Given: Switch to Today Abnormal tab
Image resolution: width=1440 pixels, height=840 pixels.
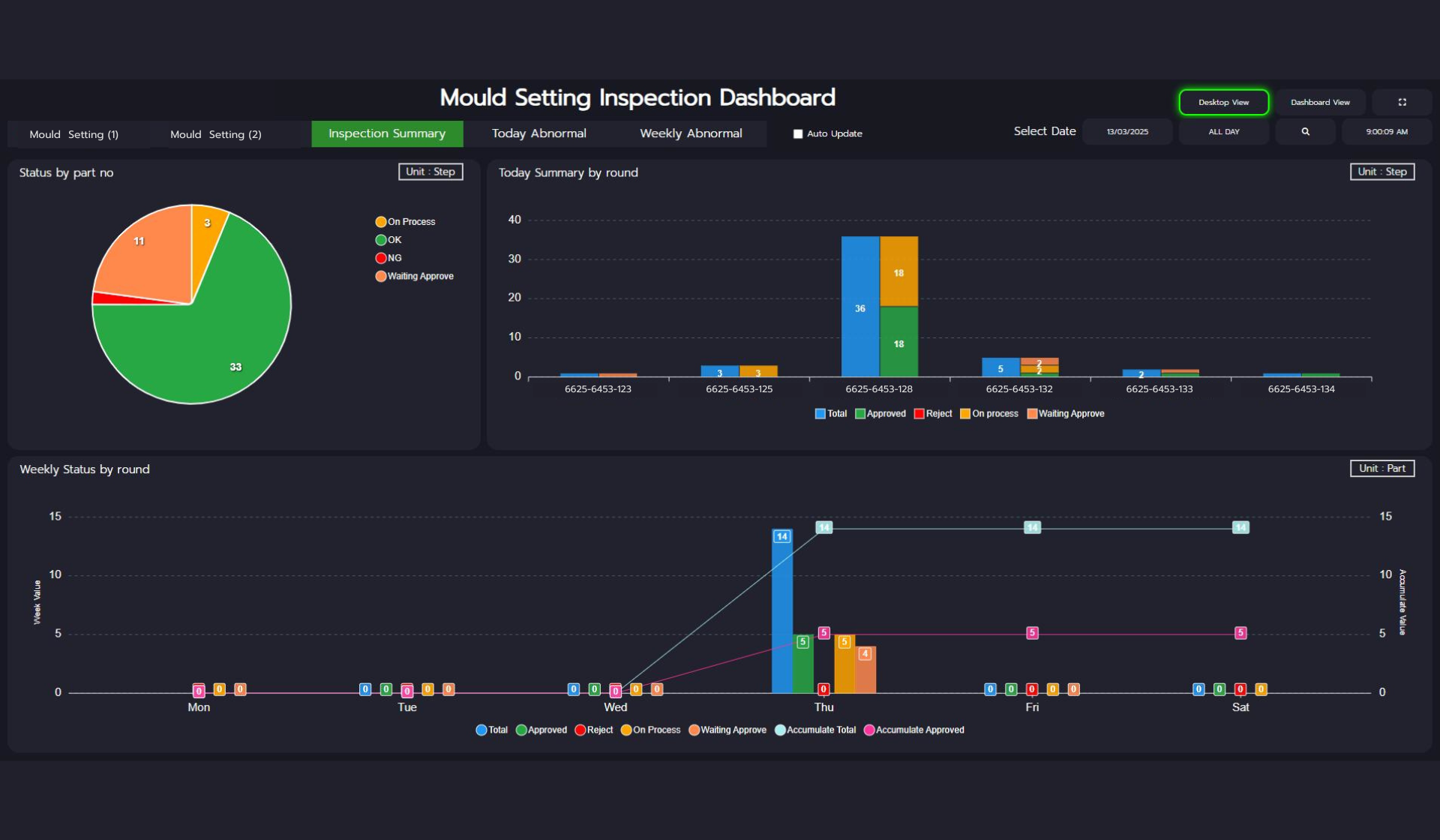Looking at the screenshot, I should coord(538,133).
